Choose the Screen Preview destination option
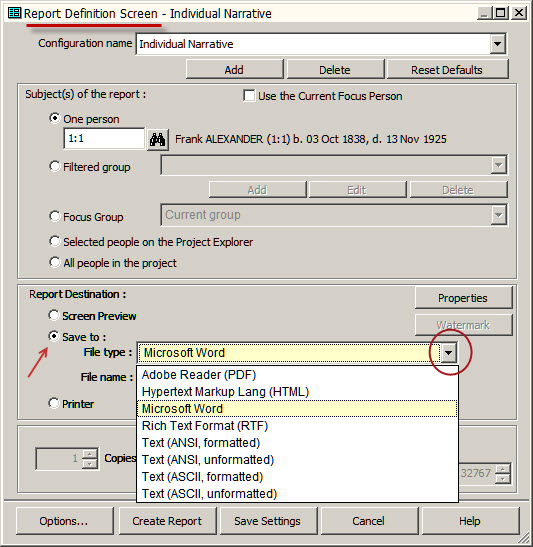The width and height of the screenshot is (533, 547). [54, 315]
